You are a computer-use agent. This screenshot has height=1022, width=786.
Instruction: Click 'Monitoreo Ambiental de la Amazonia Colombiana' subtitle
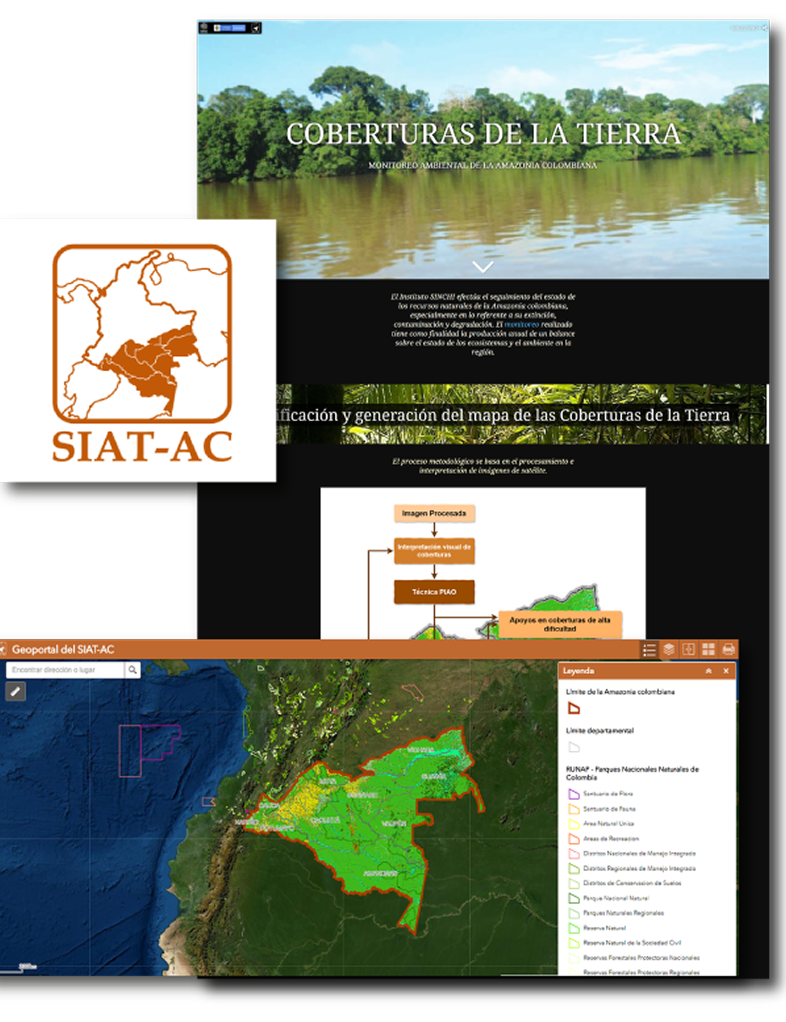(x=483, y=166)
